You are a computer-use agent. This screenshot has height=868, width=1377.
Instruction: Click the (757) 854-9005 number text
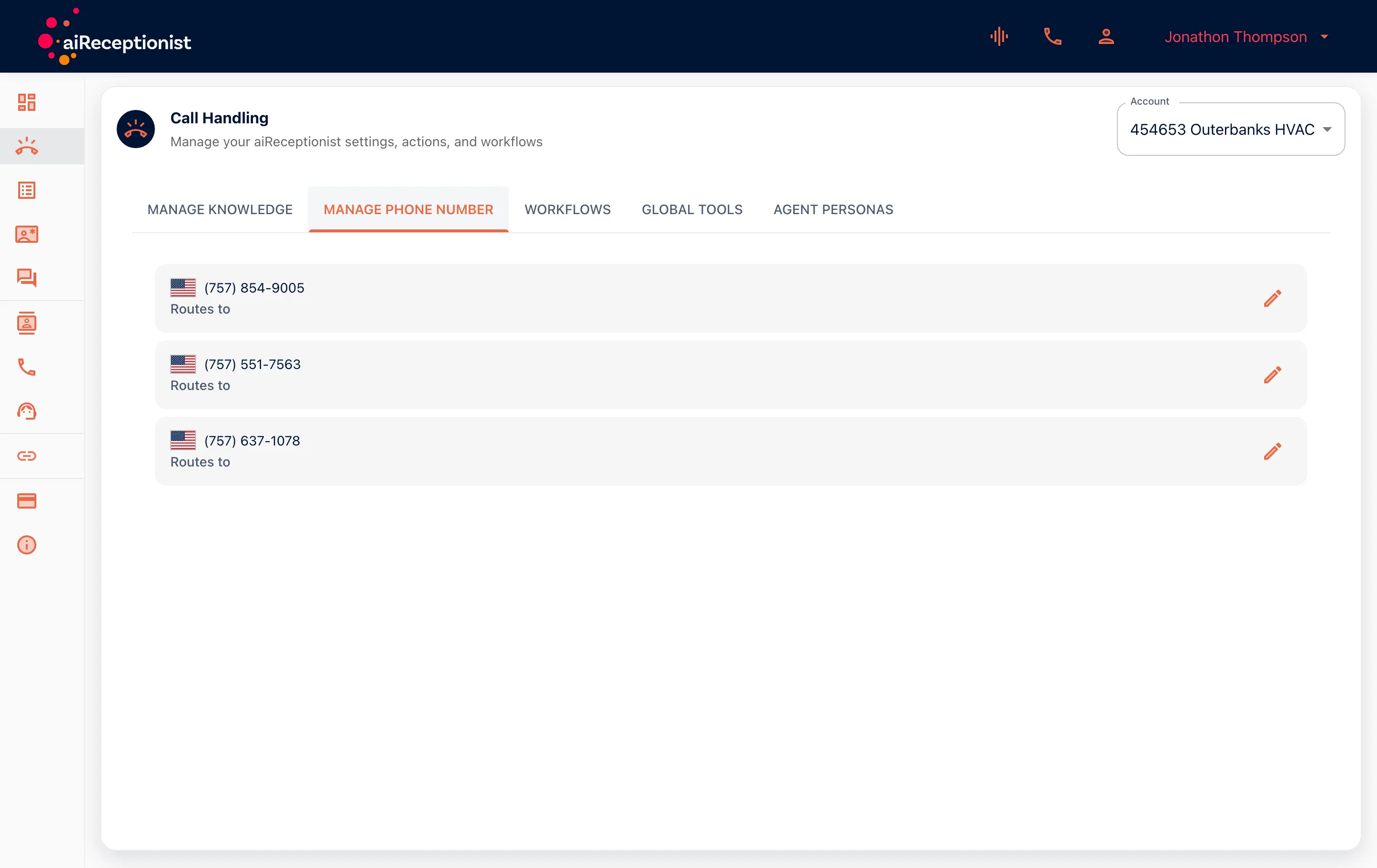pos(254,288)
